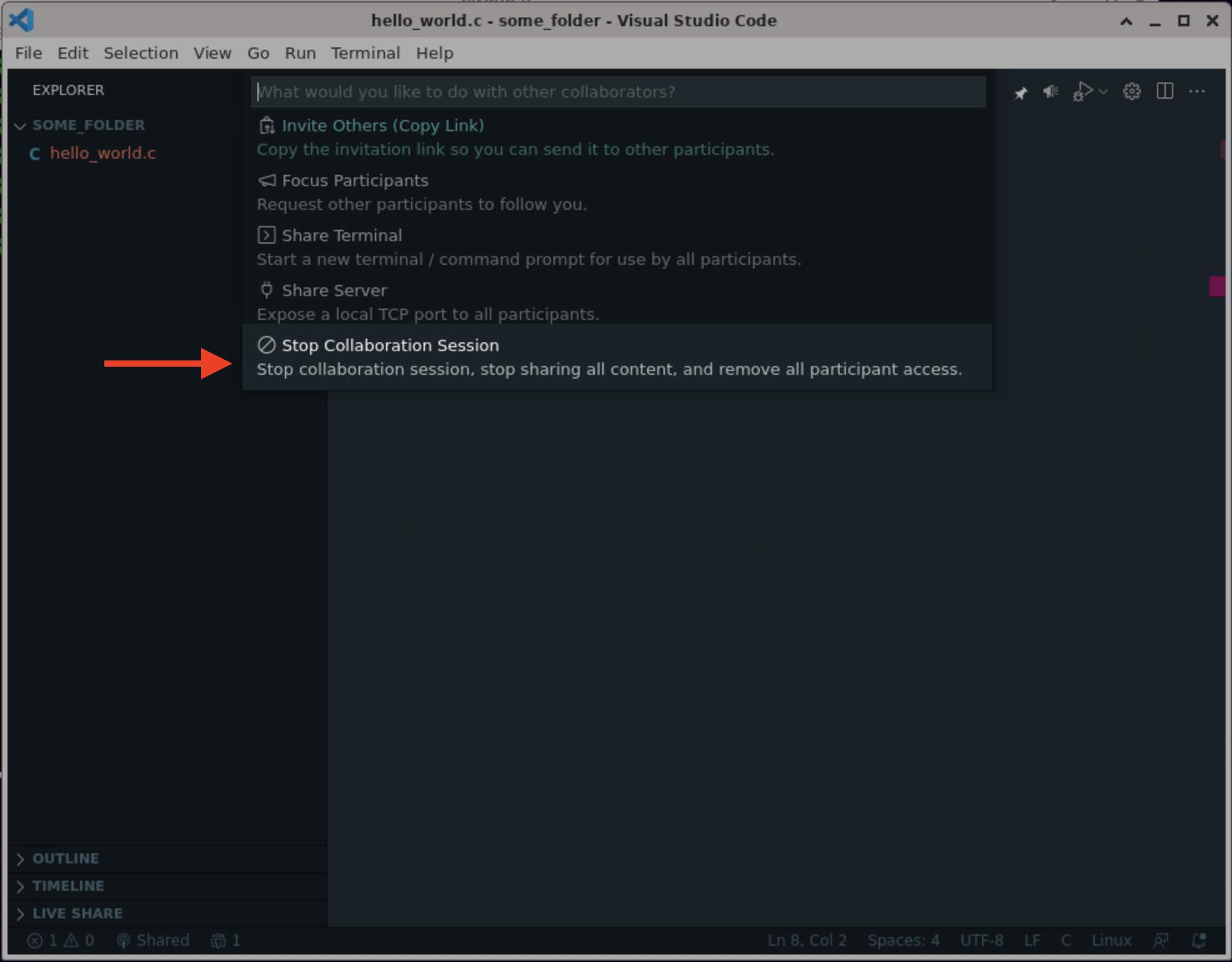Open the More Actions ellipsis menu
Viewport: 1232px width, 962px height.
point(1196,91)
